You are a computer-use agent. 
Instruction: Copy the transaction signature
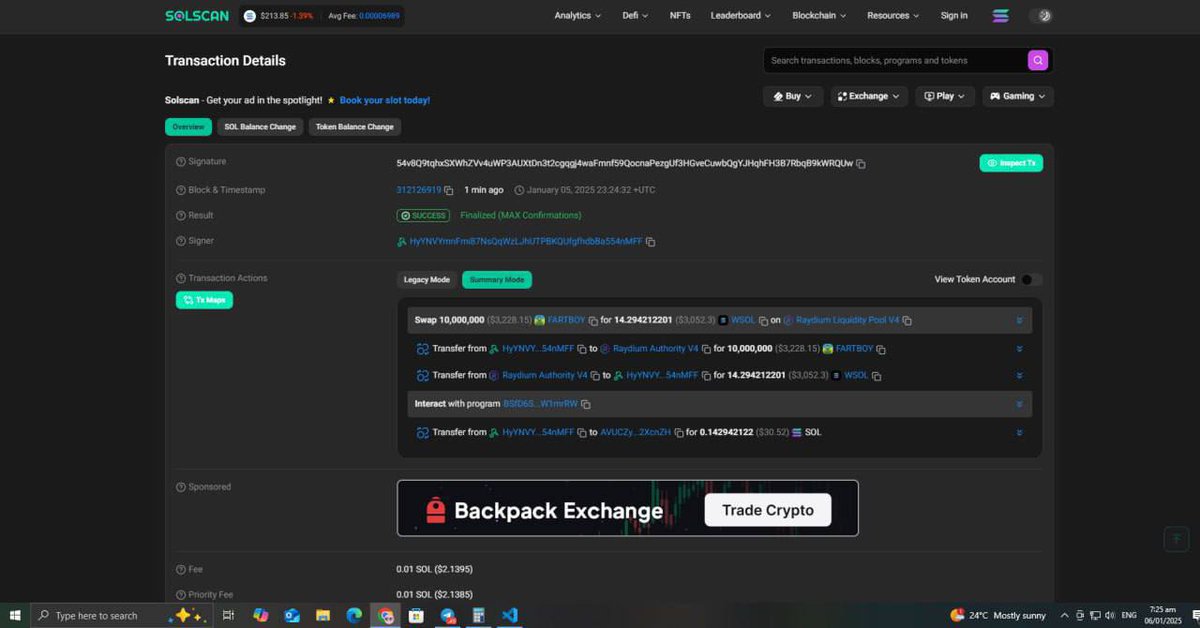(x=861, y=163)
